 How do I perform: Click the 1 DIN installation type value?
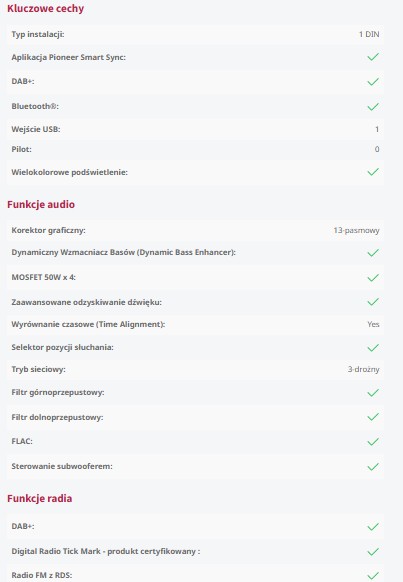[x=369, y=34]
